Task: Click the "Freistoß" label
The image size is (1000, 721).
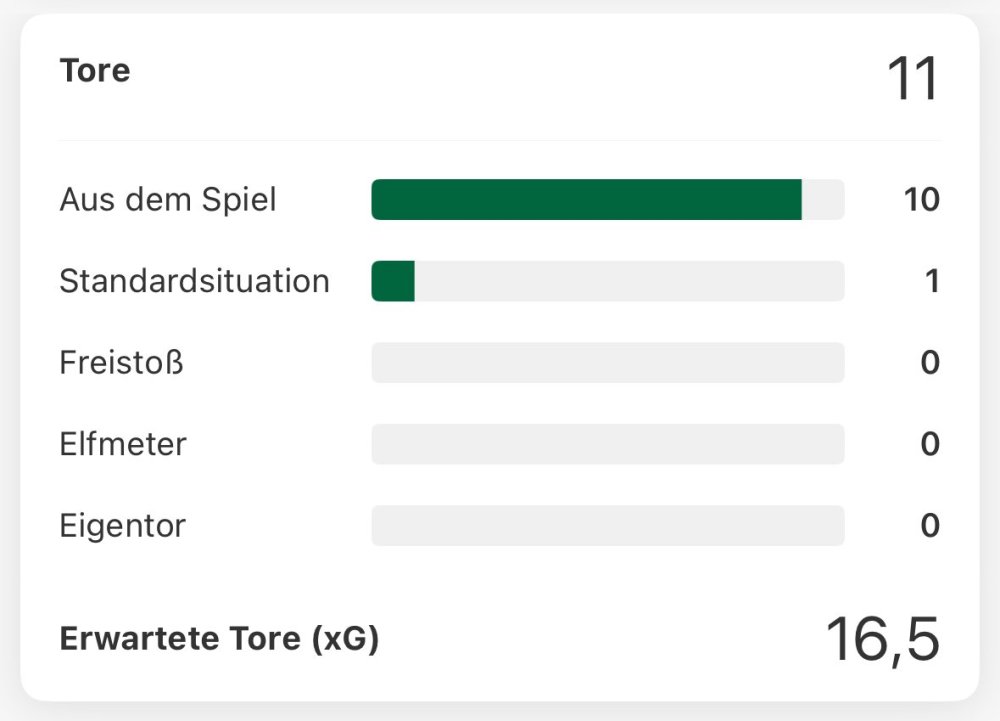Action: [x=122, y=362]
